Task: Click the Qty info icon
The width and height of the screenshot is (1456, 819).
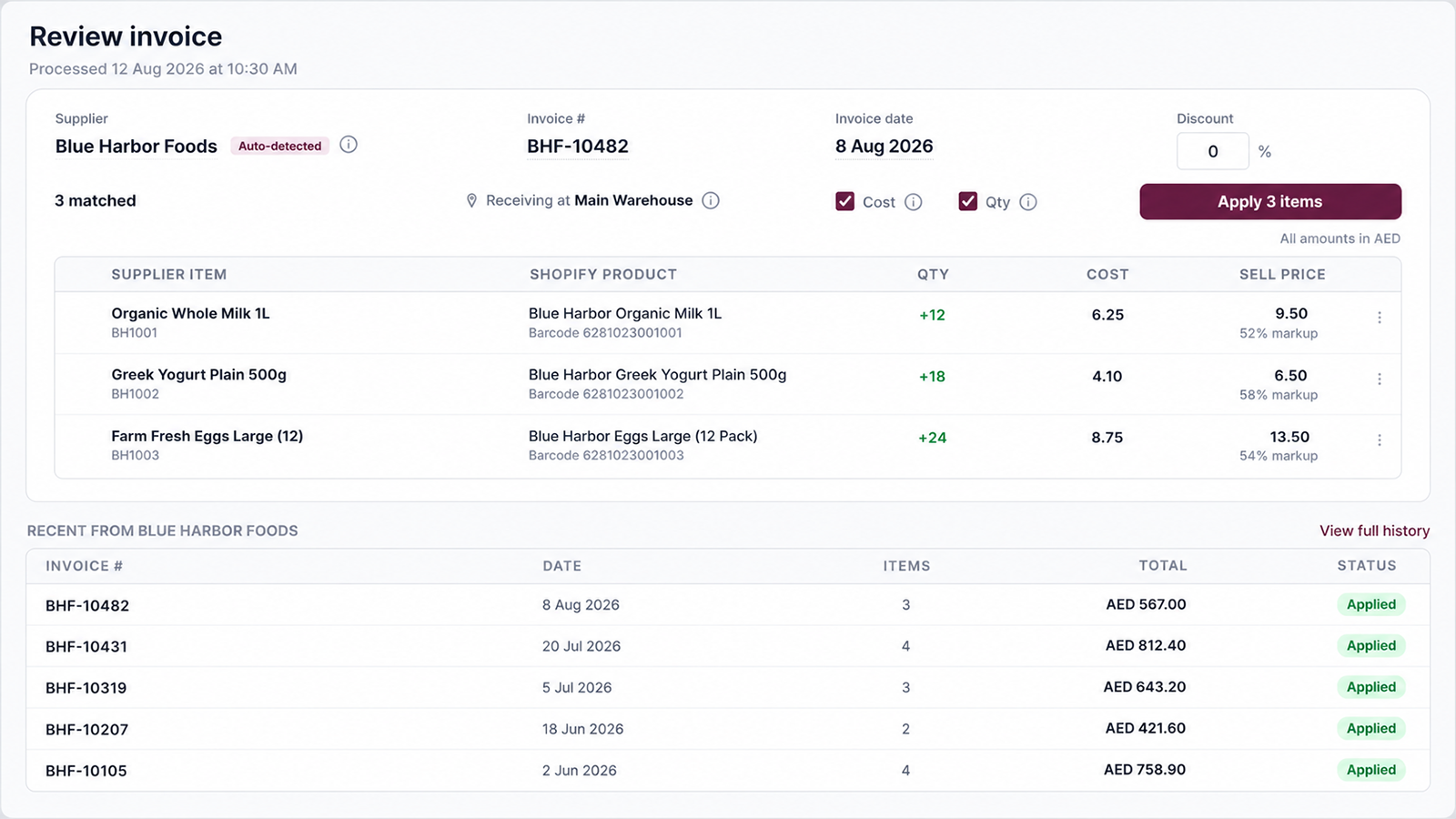Action: click(1028, 202)
